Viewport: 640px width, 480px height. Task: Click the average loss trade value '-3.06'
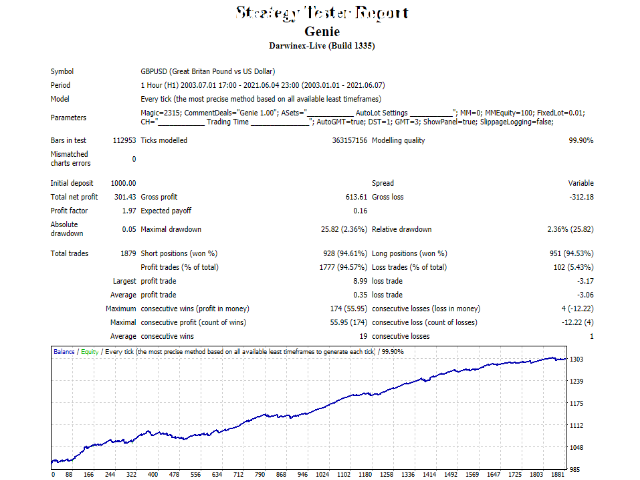coord(585,295)
